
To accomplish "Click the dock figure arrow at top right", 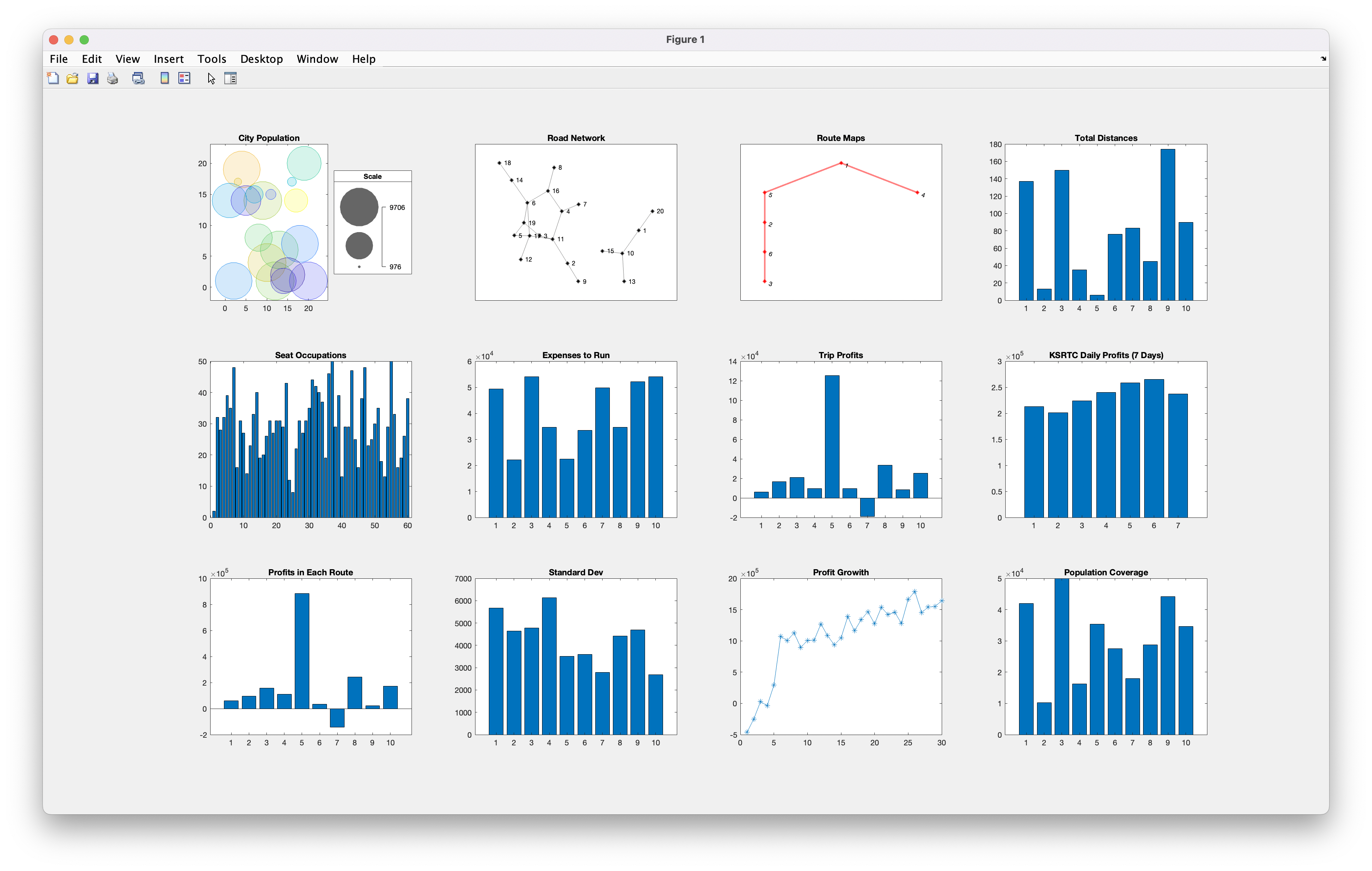I will tap(1323, 58).
